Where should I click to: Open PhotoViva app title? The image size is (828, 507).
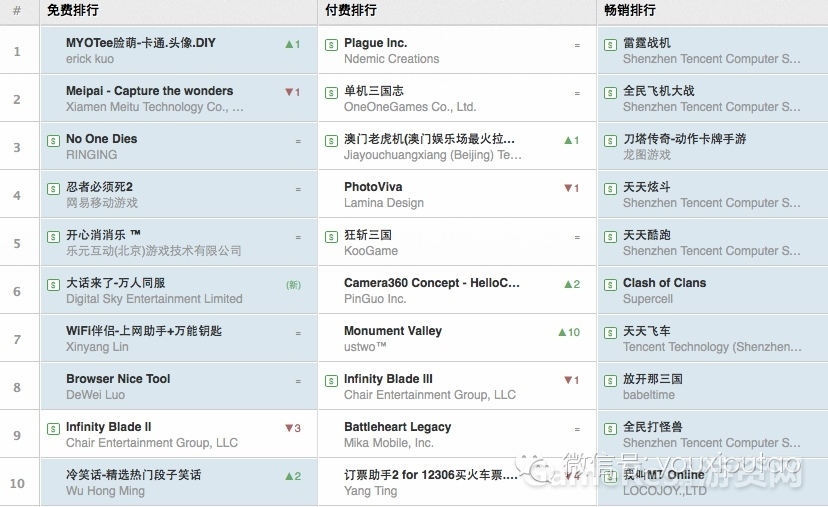point(373,187)
